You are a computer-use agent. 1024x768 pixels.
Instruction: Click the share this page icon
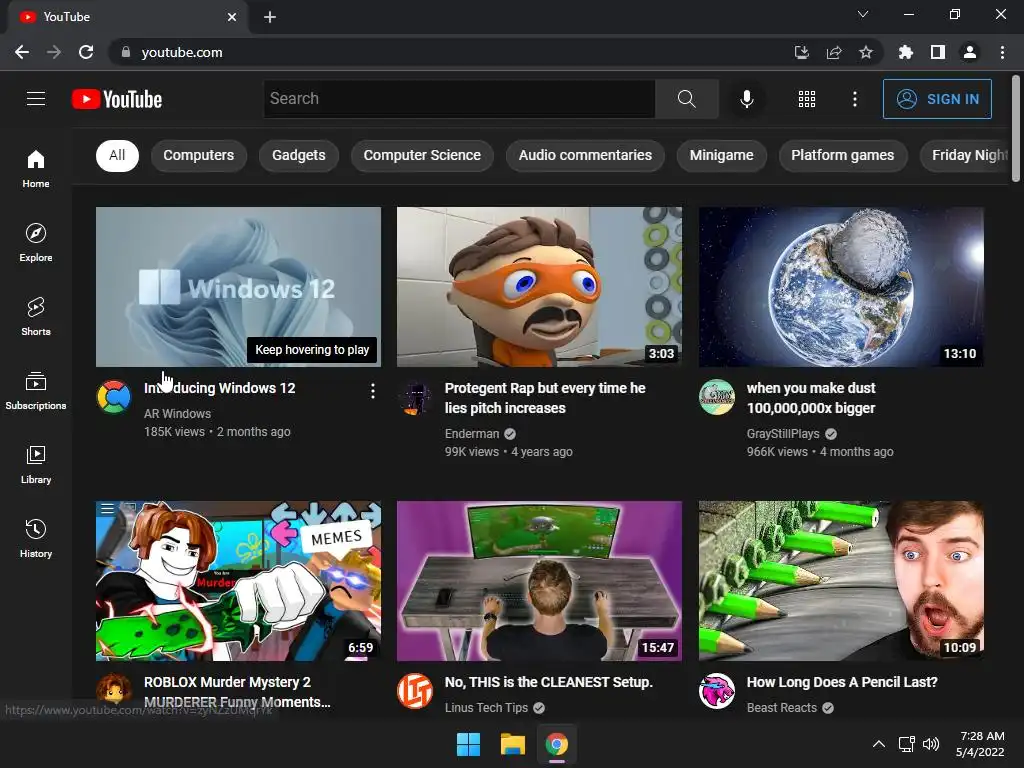pos(834,52)
